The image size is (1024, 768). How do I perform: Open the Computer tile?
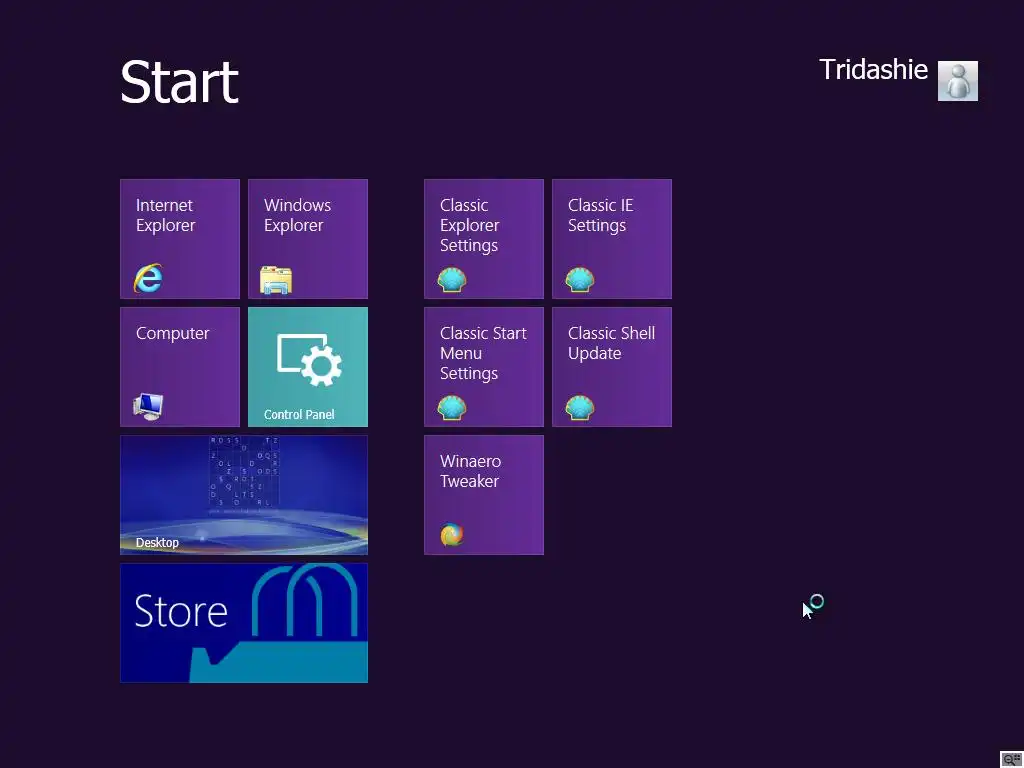pos(180,367)
